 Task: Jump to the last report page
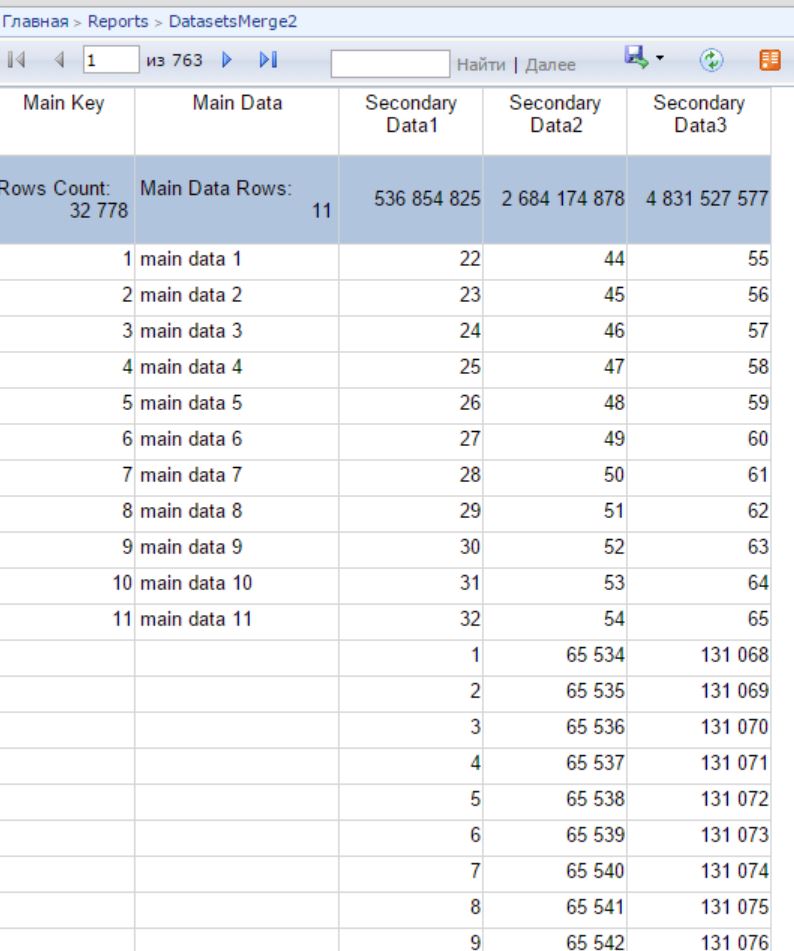268,59
